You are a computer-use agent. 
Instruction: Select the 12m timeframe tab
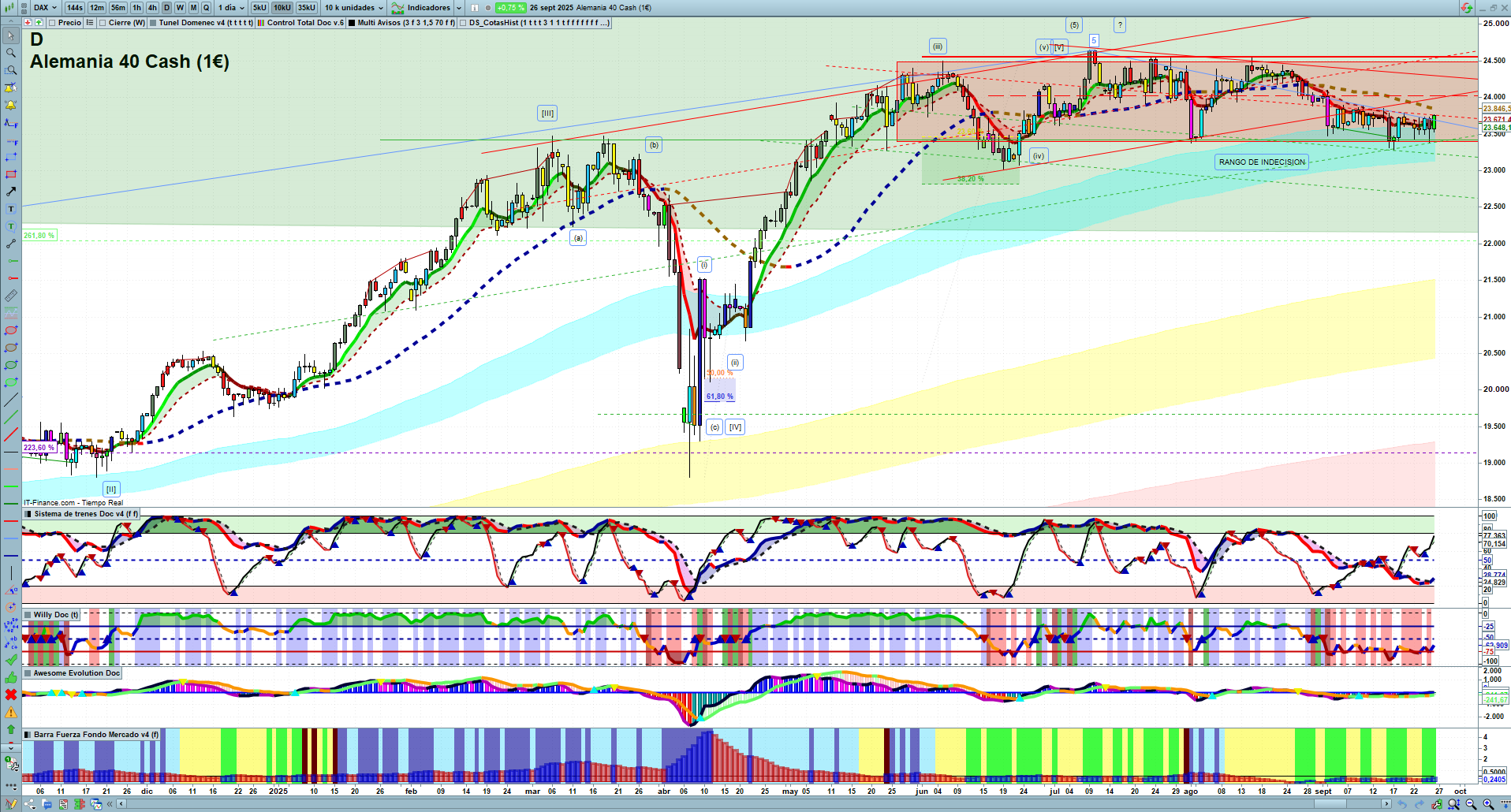pyautogui.click(x=97, y=8)
